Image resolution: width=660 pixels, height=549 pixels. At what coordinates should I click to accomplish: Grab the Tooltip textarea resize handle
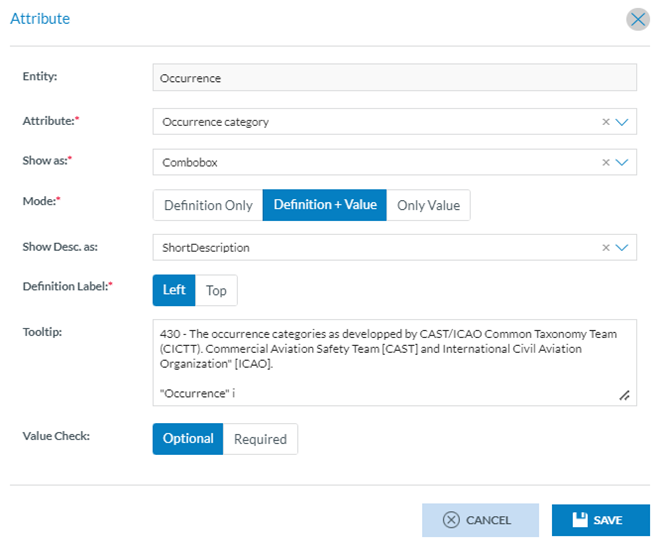click(624, 395)
